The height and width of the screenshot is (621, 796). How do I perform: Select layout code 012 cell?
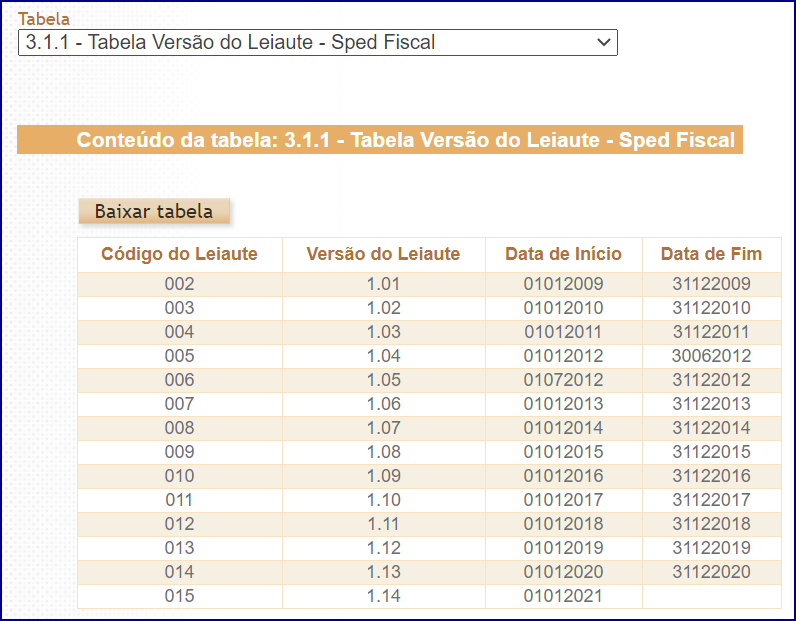pos(179,524)
